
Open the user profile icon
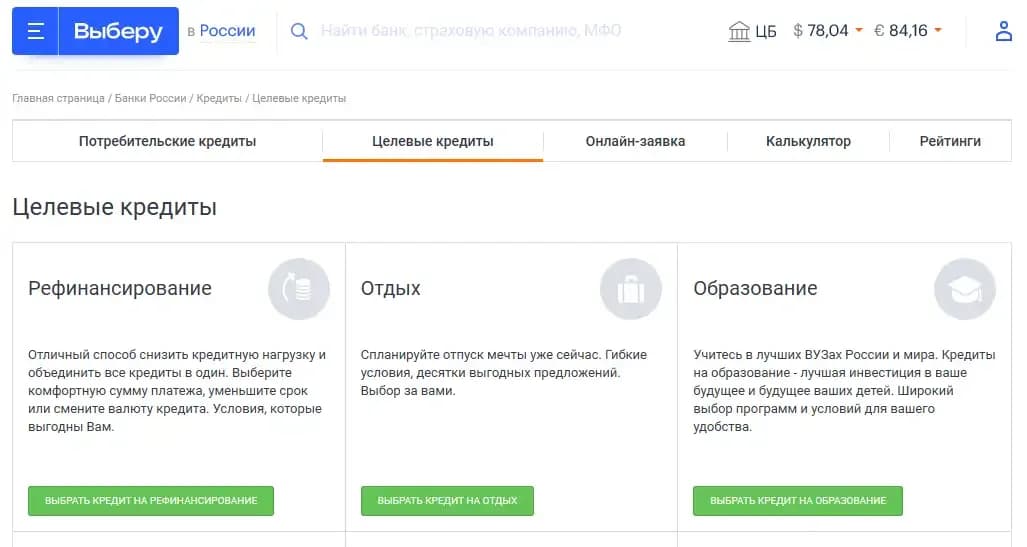click(1003, 31)
